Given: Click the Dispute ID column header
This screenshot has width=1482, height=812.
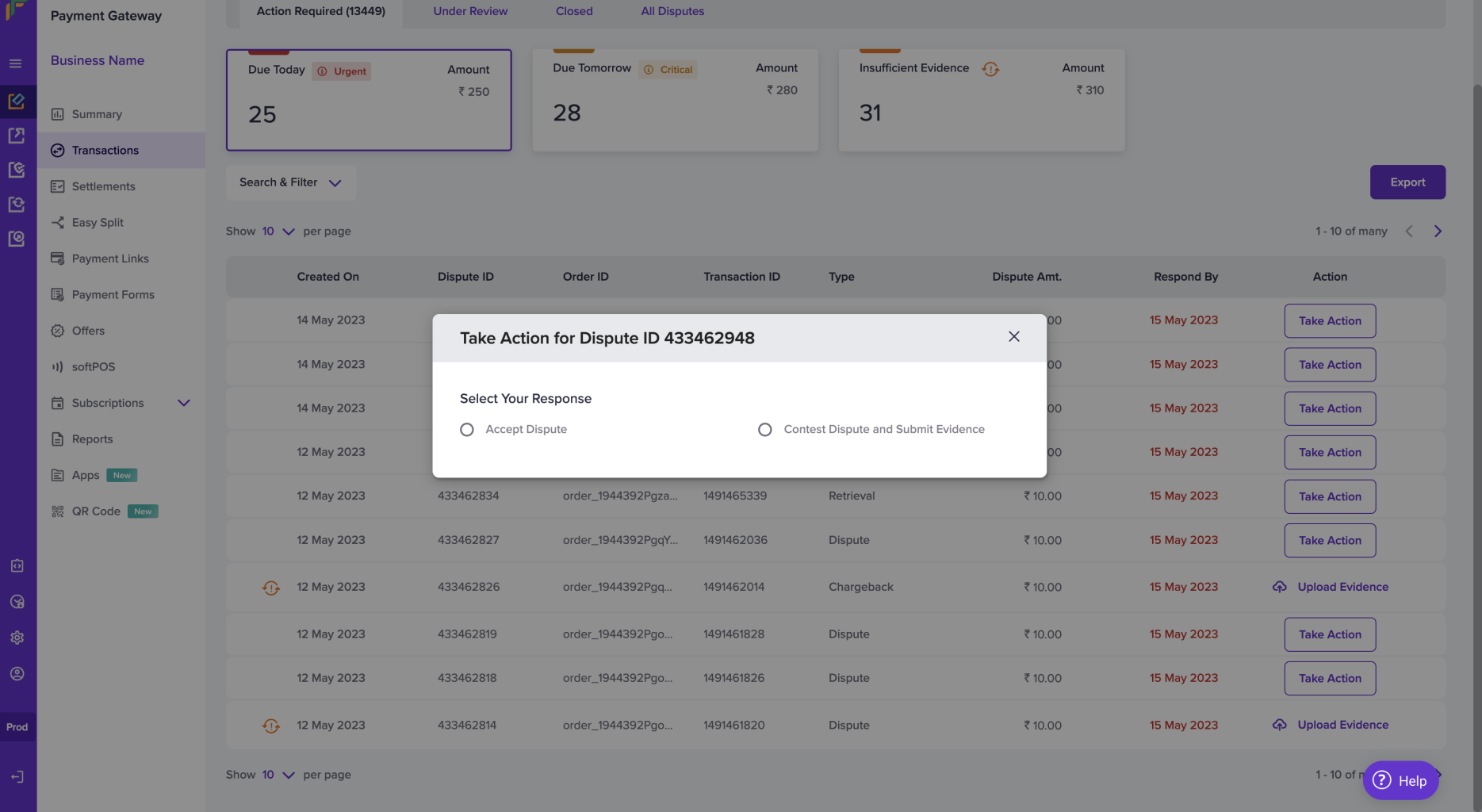Looking at the screenshot, I should point(465,277).
